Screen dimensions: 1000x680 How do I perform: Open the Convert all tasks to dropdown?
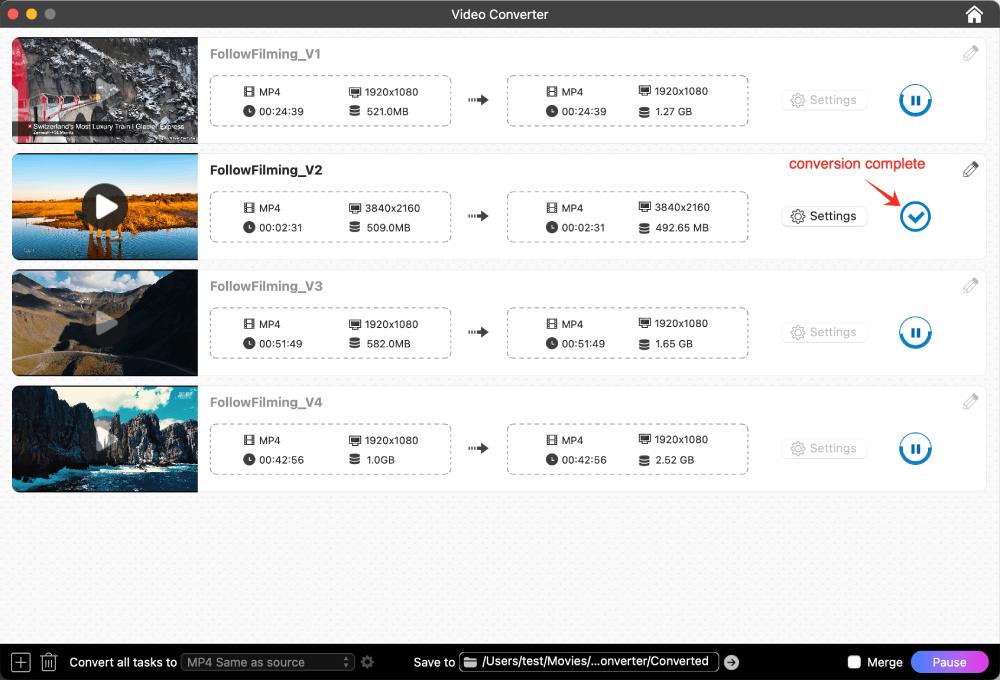[267, 661]
